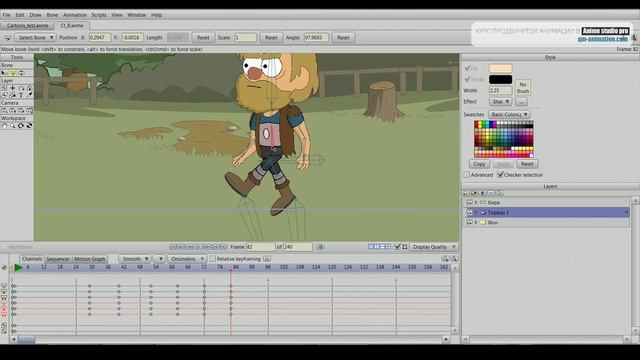Click the New Layer icon in Layers panel

click(465, 193)
